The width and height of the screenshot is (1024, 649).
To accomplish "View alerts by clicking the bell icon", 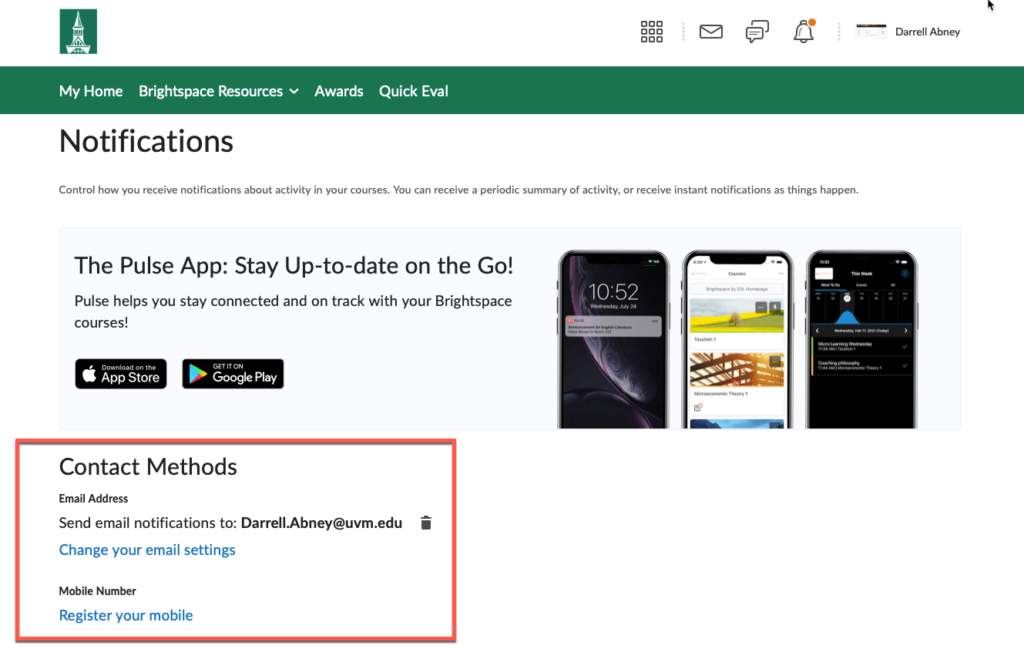I will click(803, 34).
